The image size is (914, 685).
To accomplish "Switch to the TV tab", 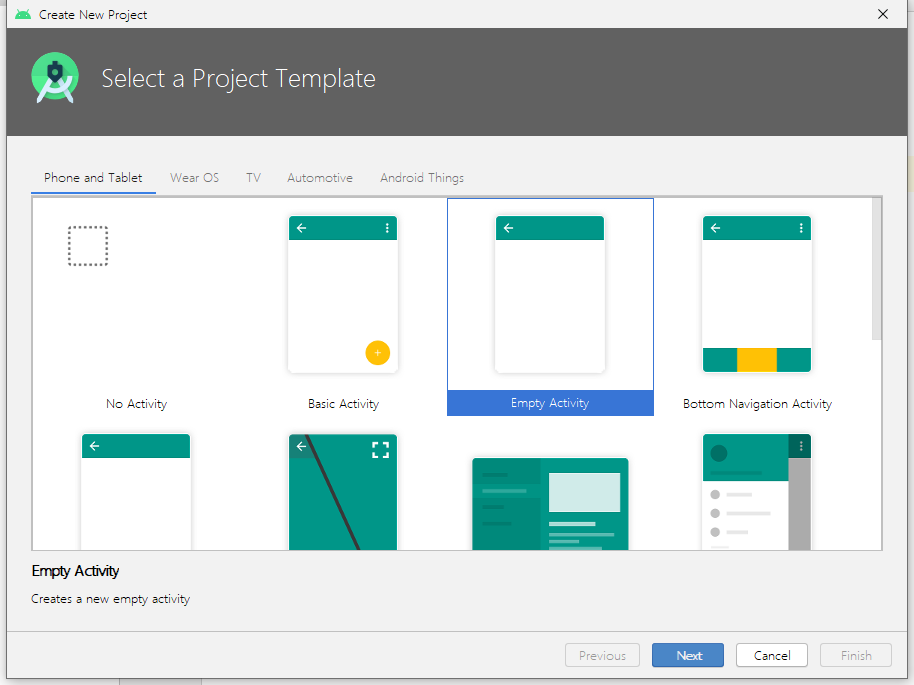I will pos(254,178).
